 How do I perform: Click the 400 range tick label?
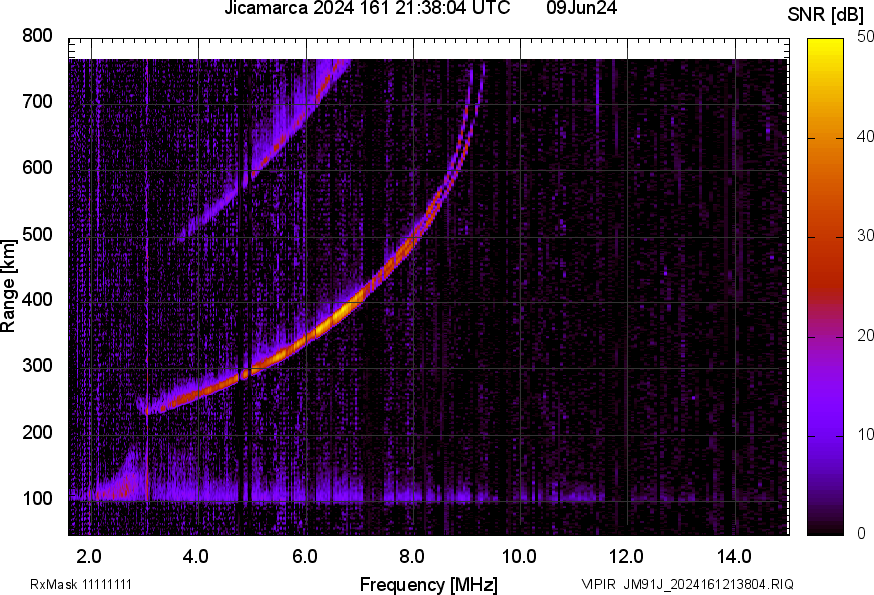(37, 299)
